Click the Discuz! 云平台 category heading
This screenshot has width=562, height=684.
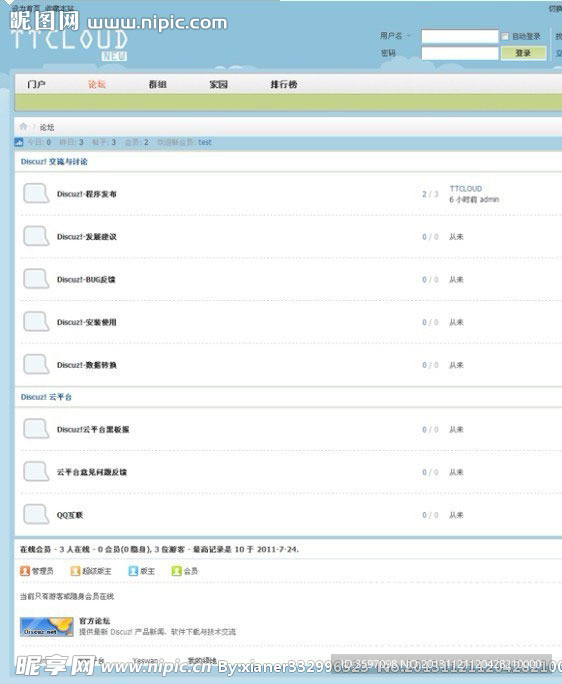click(x=46, y=397)
